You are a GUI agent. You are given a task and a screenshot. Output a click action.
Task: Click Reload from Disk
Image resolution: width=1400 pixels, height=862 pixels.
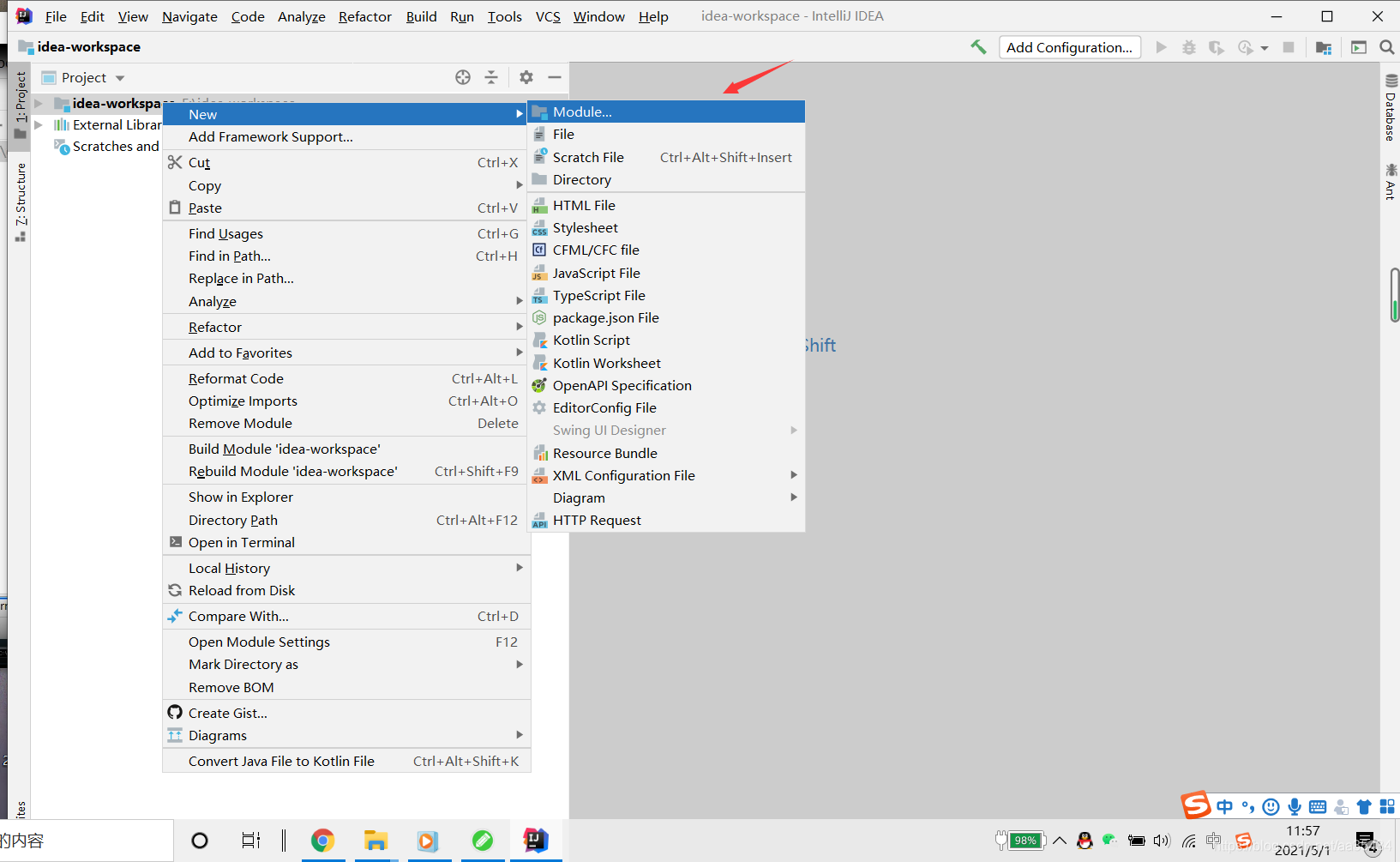(x=346, y=590)
